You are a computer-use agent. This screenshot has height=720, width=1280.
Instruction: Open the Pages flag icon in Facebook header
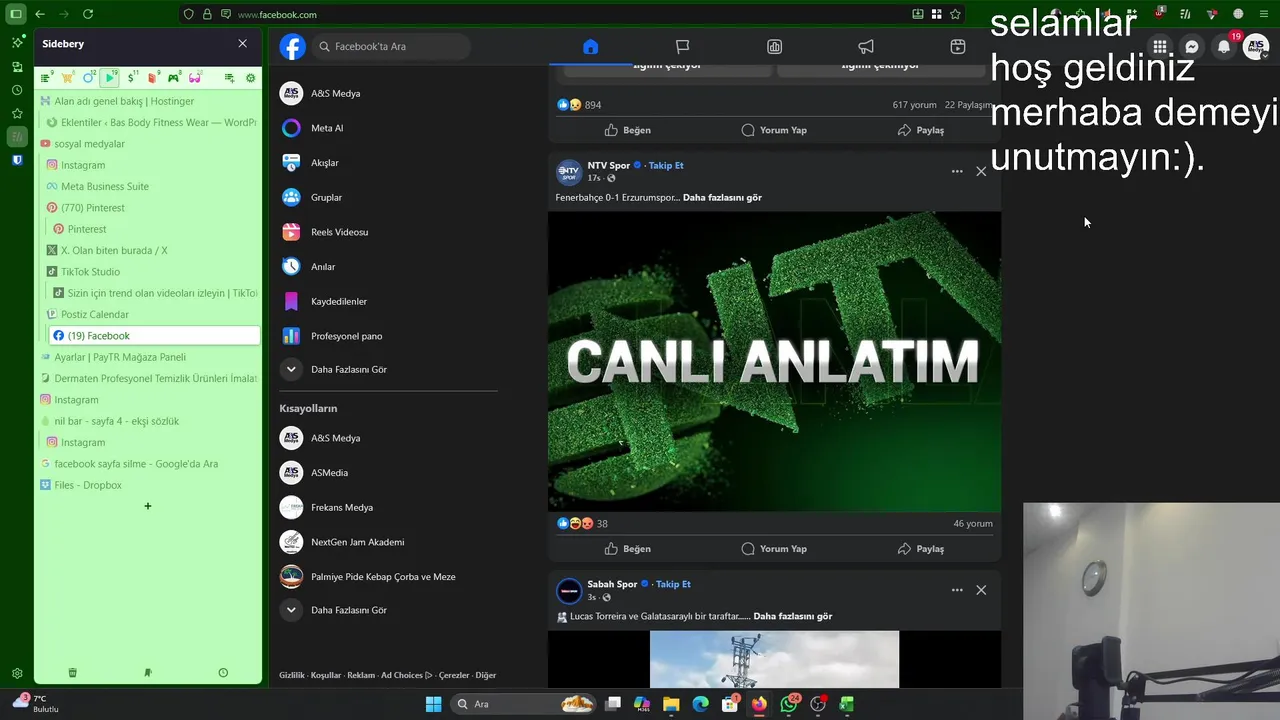[682, 46]
